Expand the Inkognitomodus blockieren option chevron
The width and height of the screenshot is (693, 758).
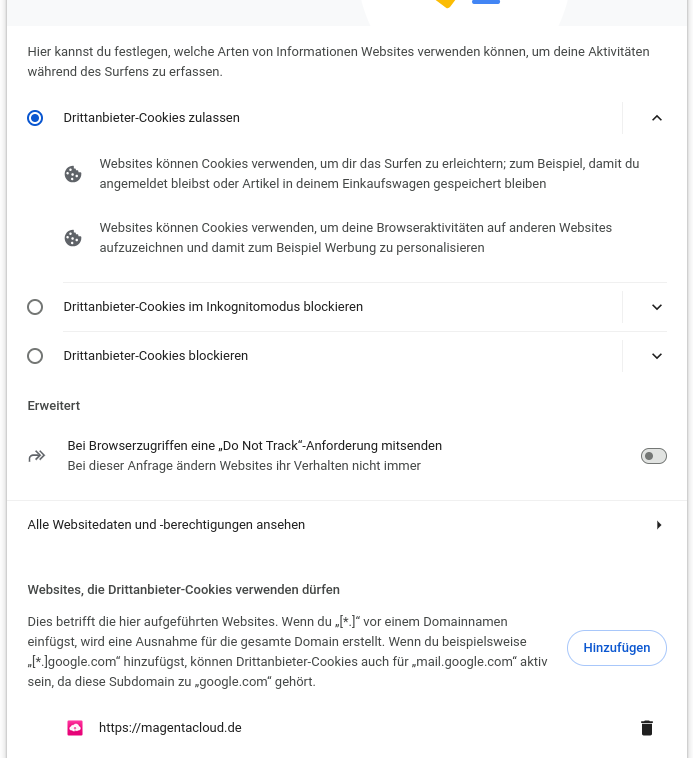pos(657,307)
